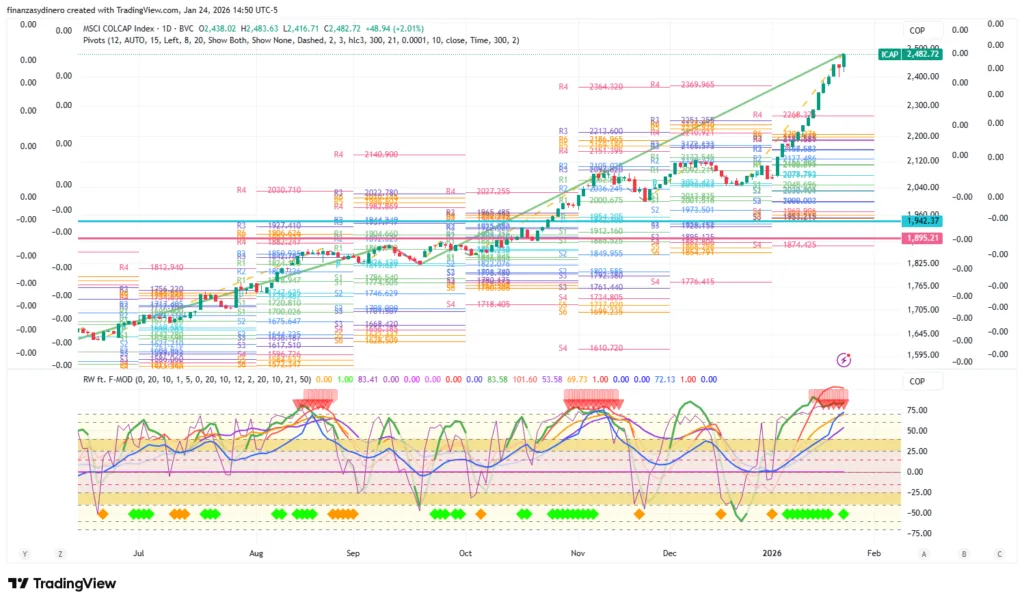Image resolution: width=1024 pixels, height=604 pixels.
Task: Click the Z scale button at bottom left
Action: [60, 553]
